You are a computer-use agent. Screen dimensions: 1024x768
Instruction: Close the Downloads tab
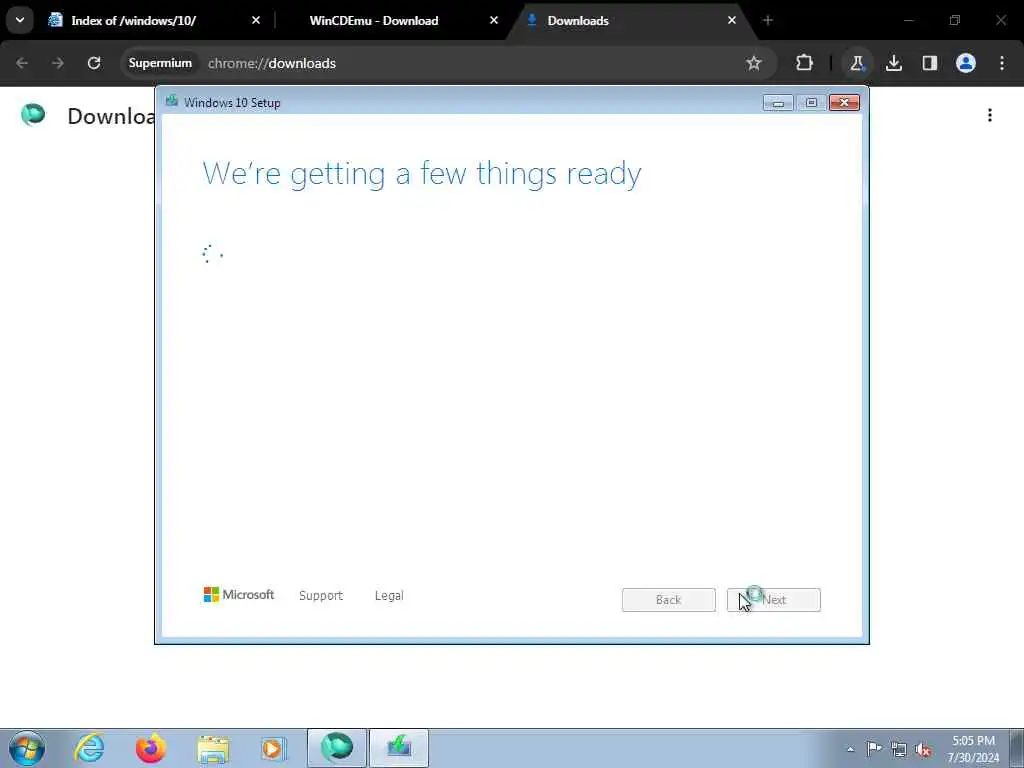pos(731,20)
